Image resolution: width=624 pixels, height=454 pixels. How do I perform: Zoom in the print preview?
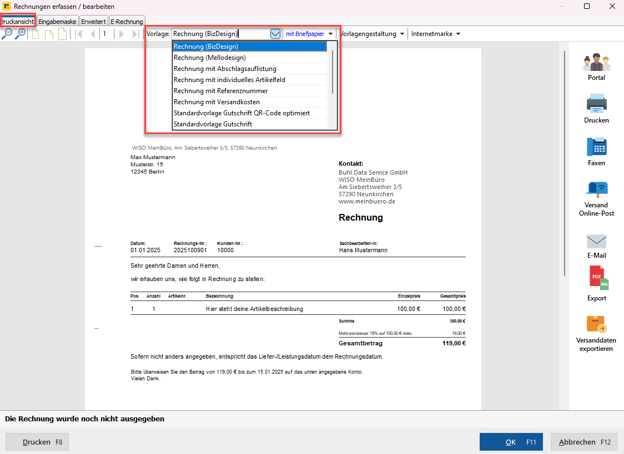[20, 34]
